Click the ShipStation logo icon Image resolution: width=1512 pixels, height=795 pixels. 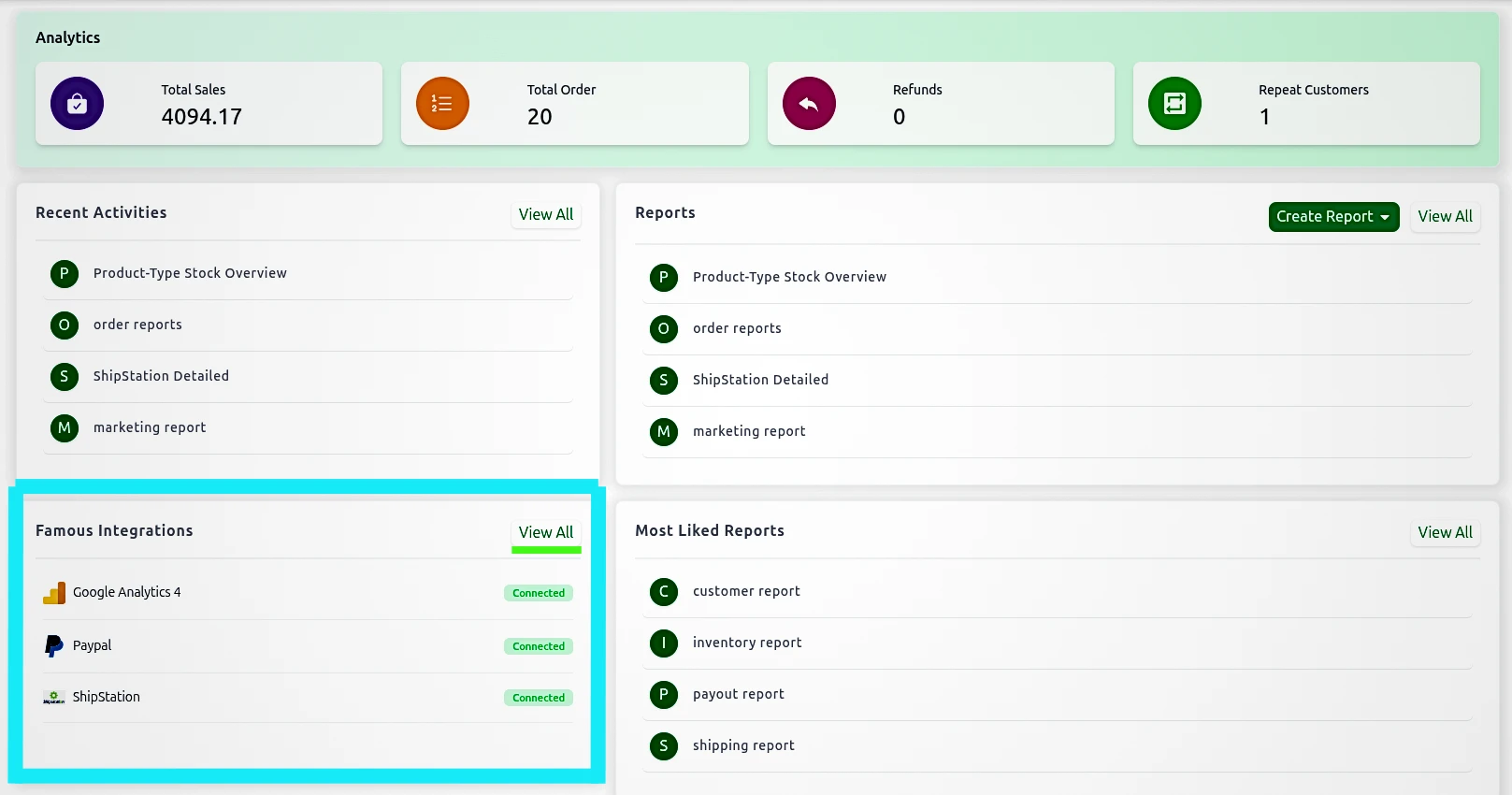(54, 698)
